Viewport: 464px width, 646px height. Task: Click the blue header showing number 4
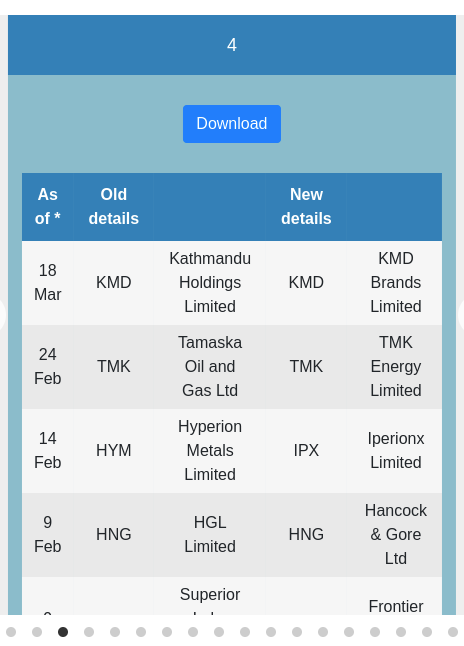click(x=232, y=45)
